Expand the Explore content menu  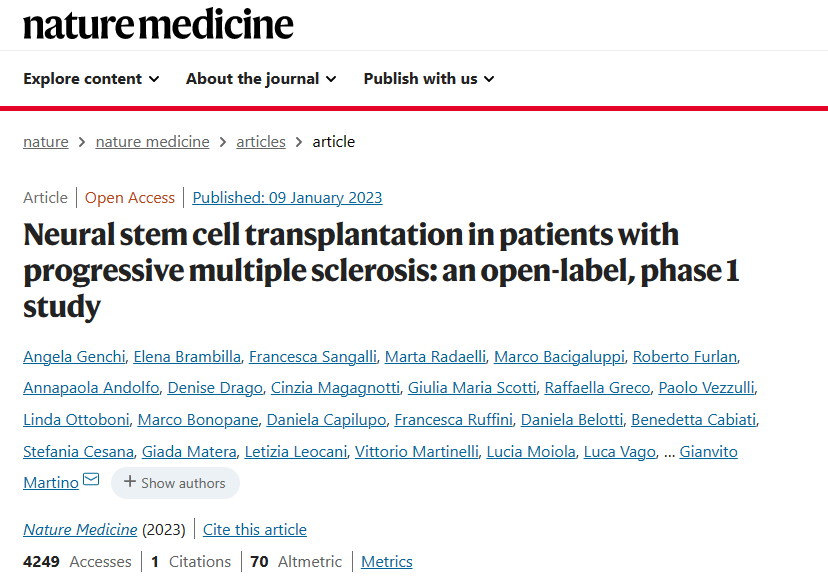pos(91,79)
